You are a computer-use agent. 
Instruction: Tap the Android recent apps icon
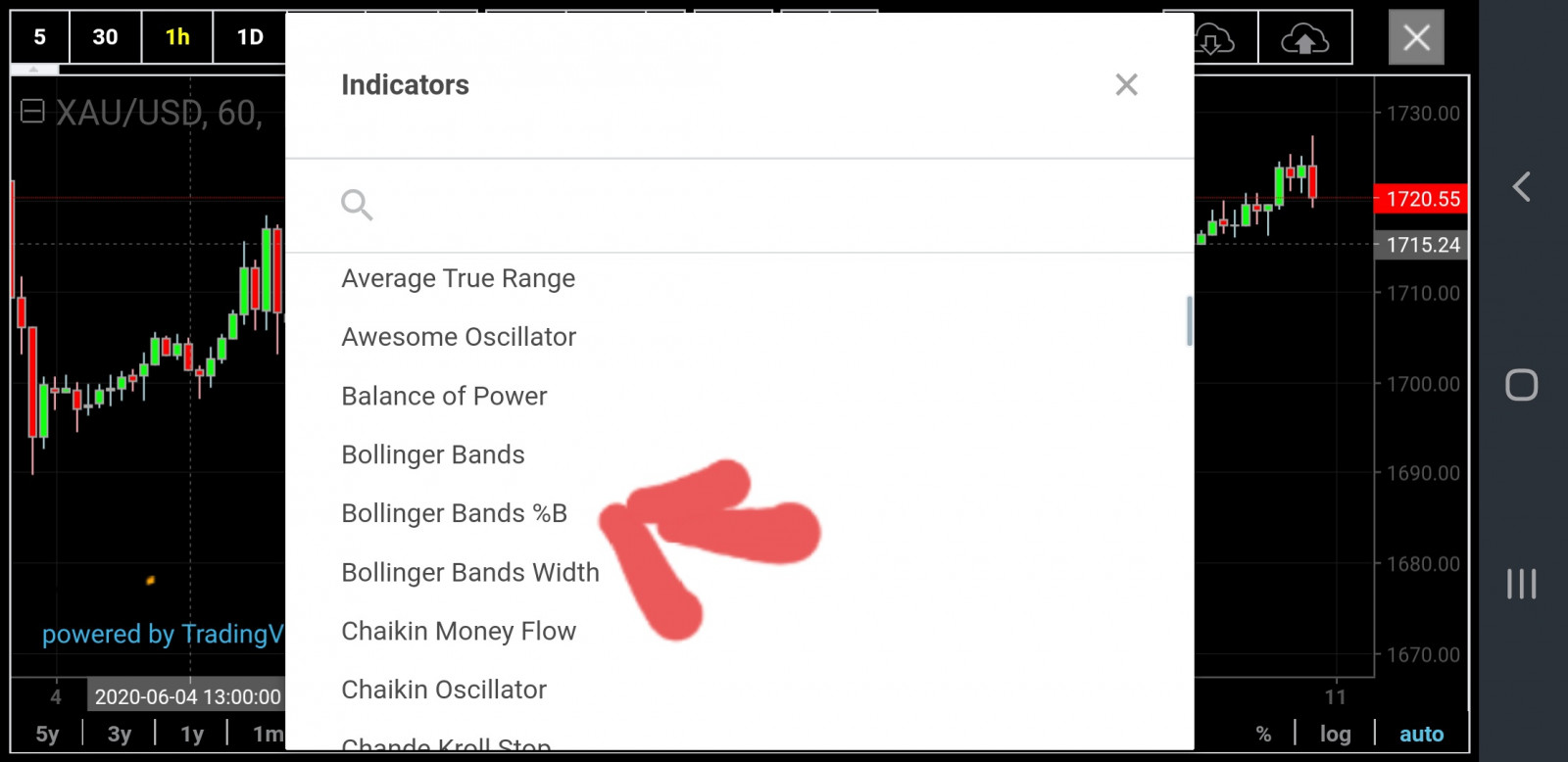[1521, 584]
